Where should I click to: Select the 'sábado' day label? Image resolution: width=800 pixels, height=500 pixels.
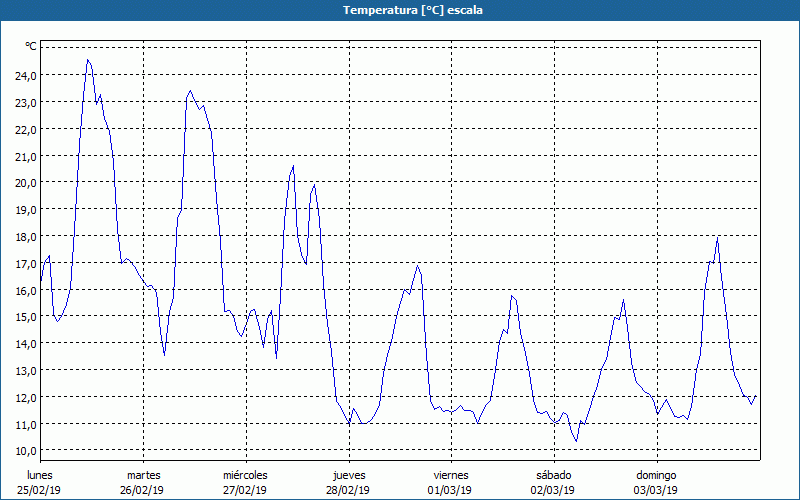[554, 475]
